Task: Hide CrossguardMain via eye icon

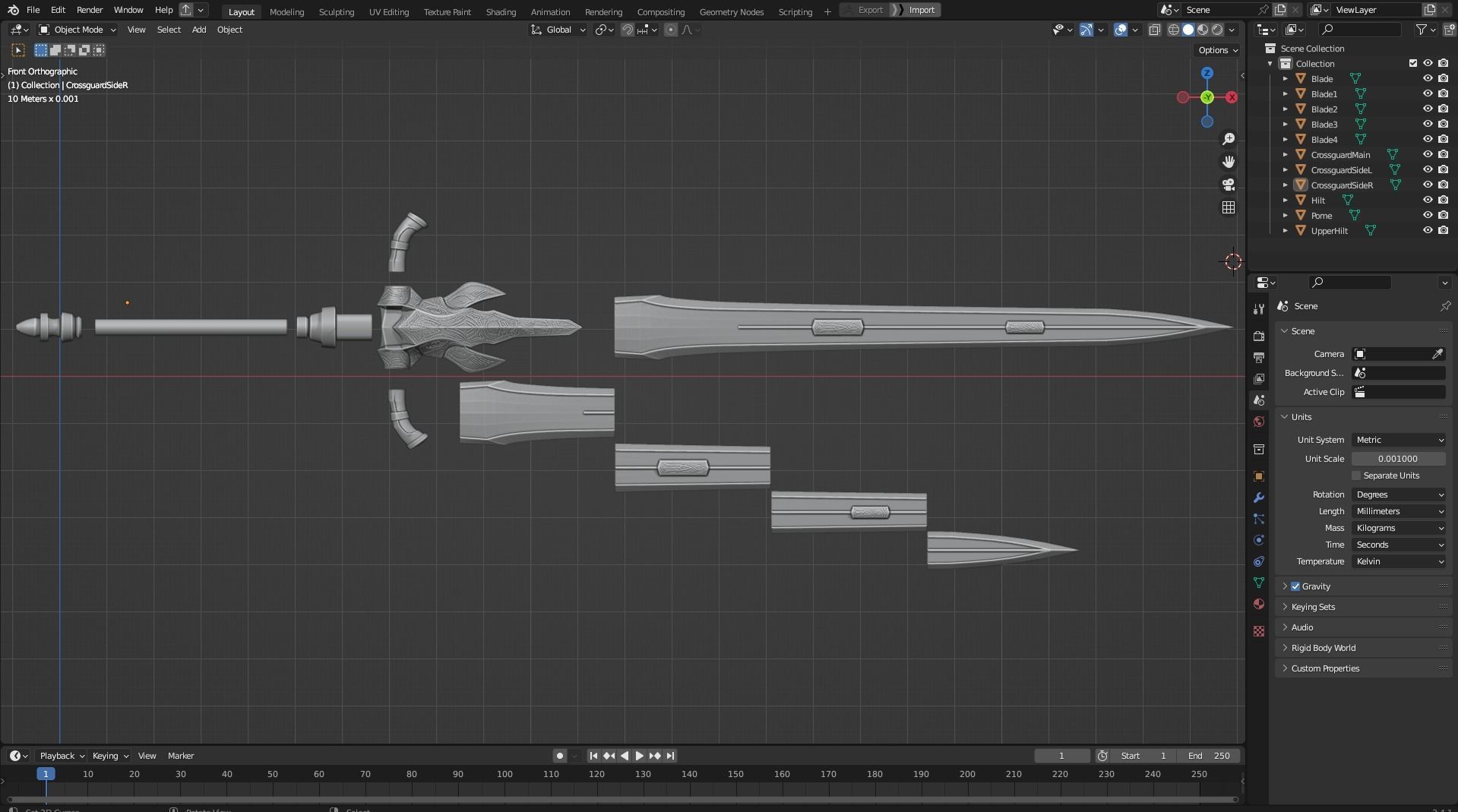Action: 1428,154
